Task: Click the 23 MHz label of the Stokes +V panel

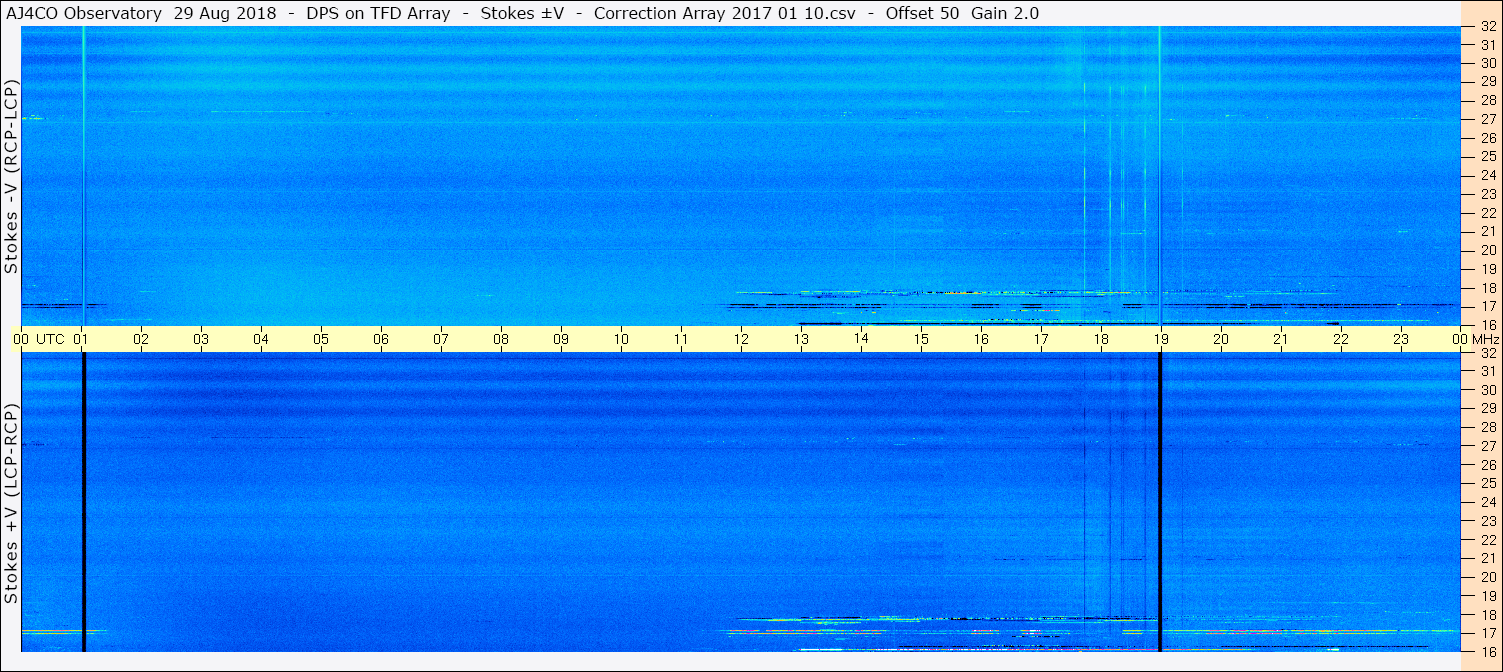Action: pyautogui.click(x=1487, y=521)
